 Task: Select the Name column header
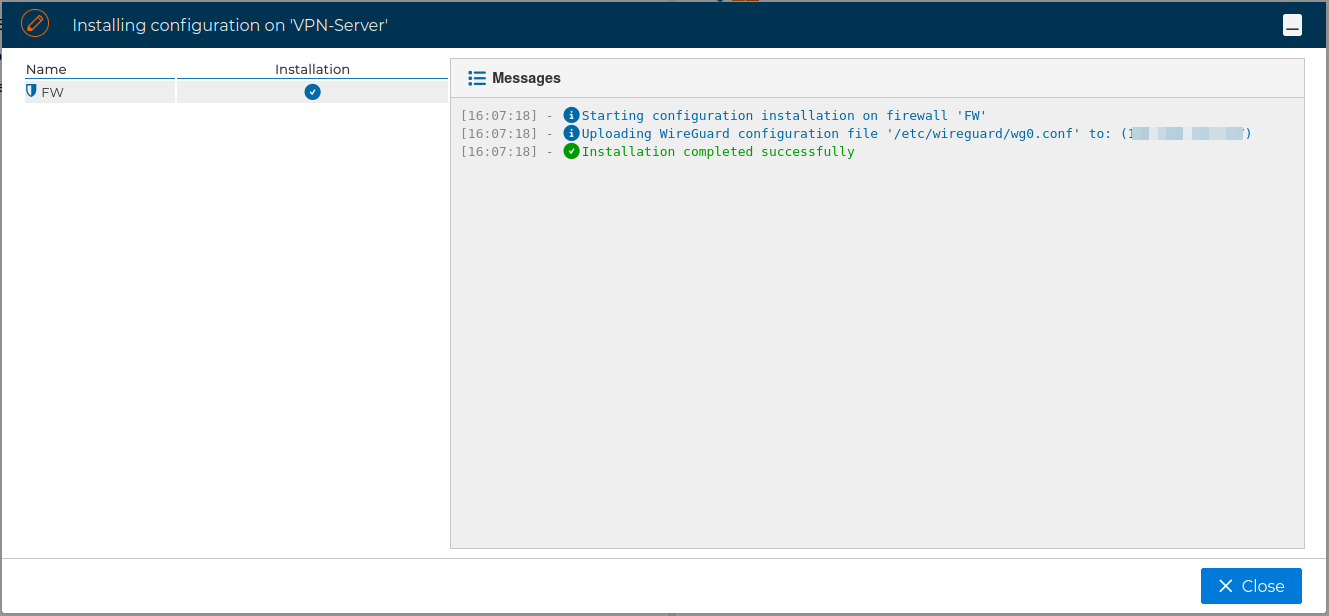[46, 69]
